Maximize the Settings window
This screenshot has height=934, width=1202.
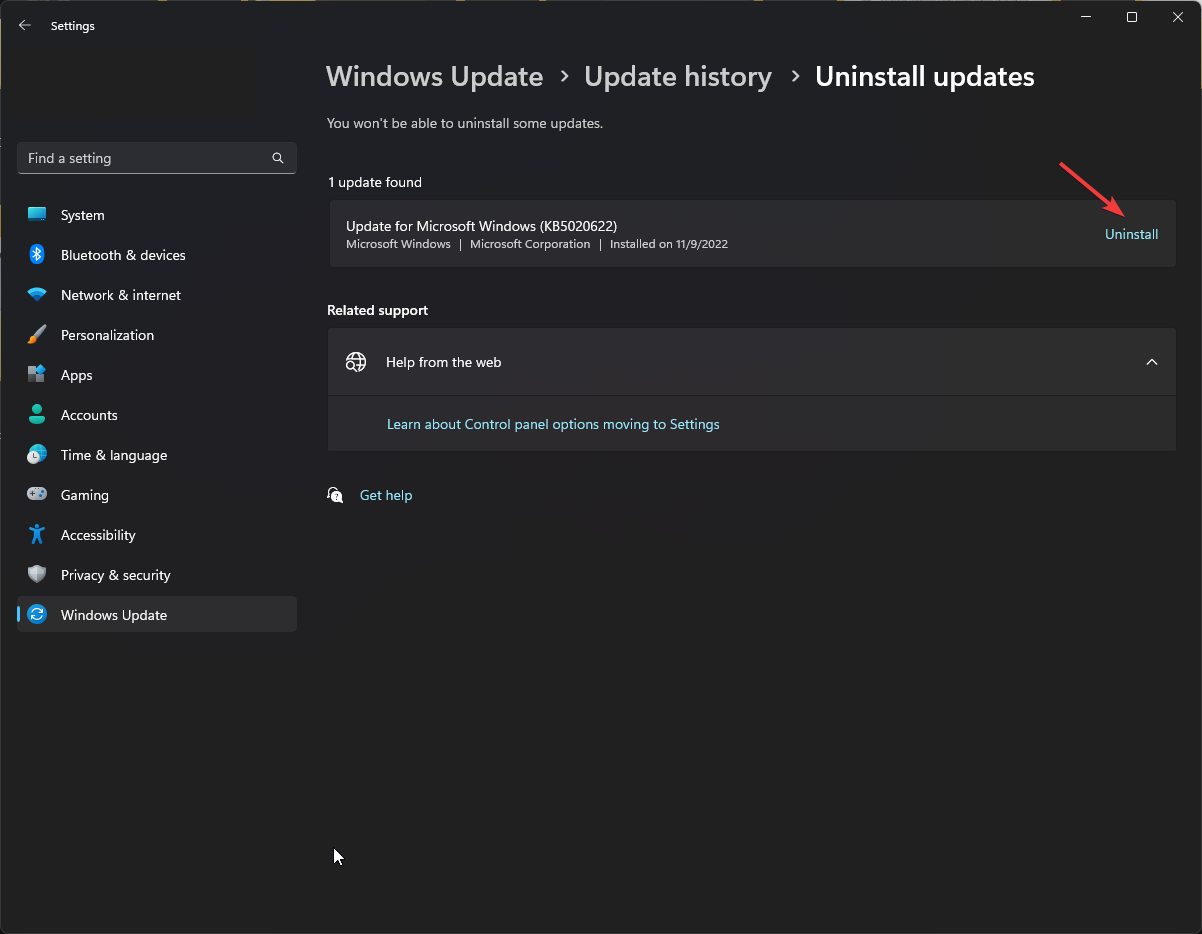point(1132,17)
